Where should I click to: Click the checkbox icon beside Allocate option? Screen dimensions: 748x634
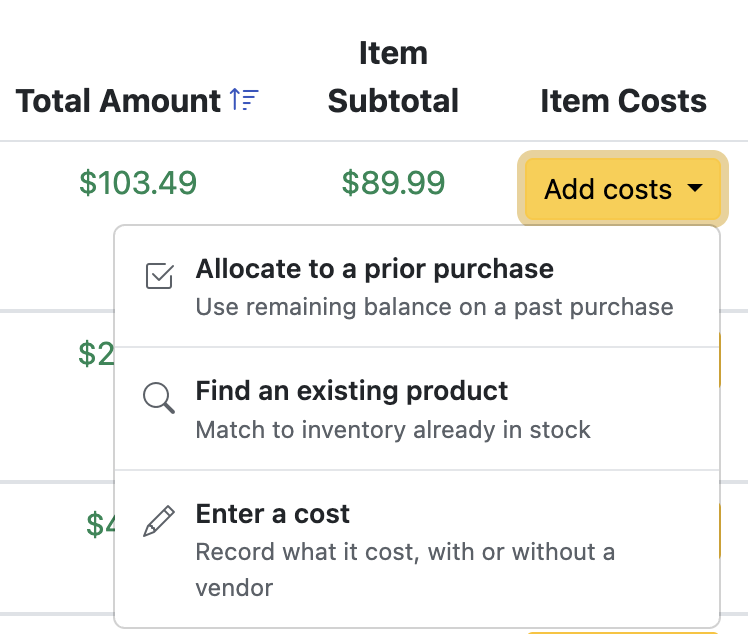[x=159, y=276]
